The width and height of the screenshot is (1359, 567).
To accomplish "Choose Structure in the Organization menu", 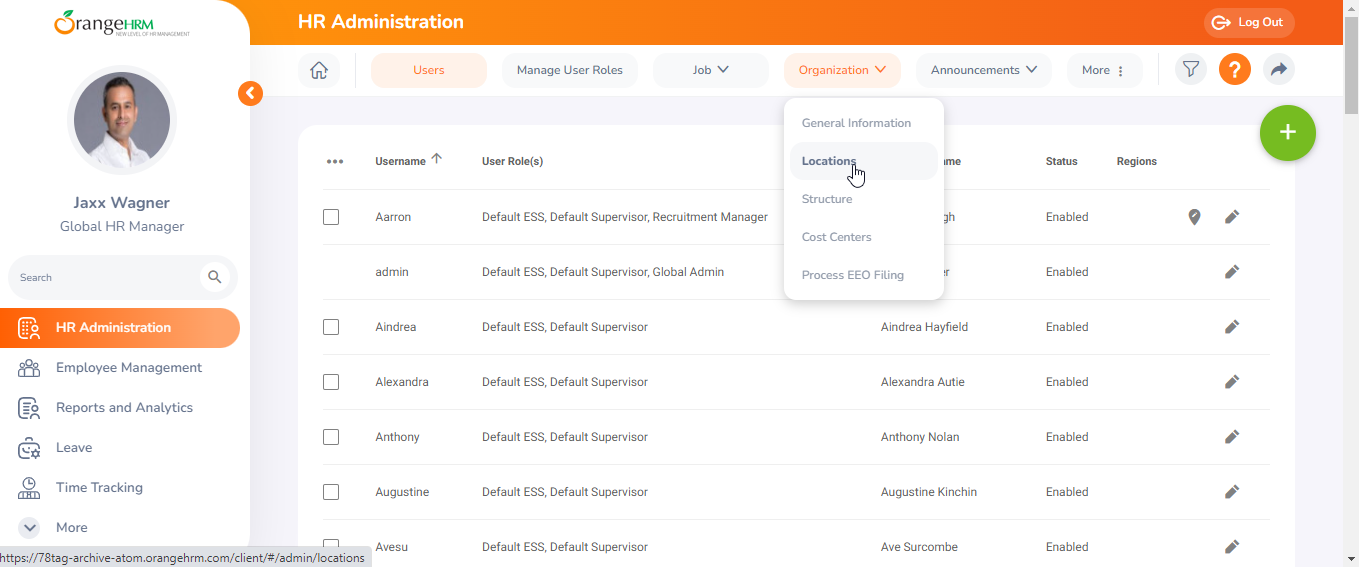I will pos(863,199).
